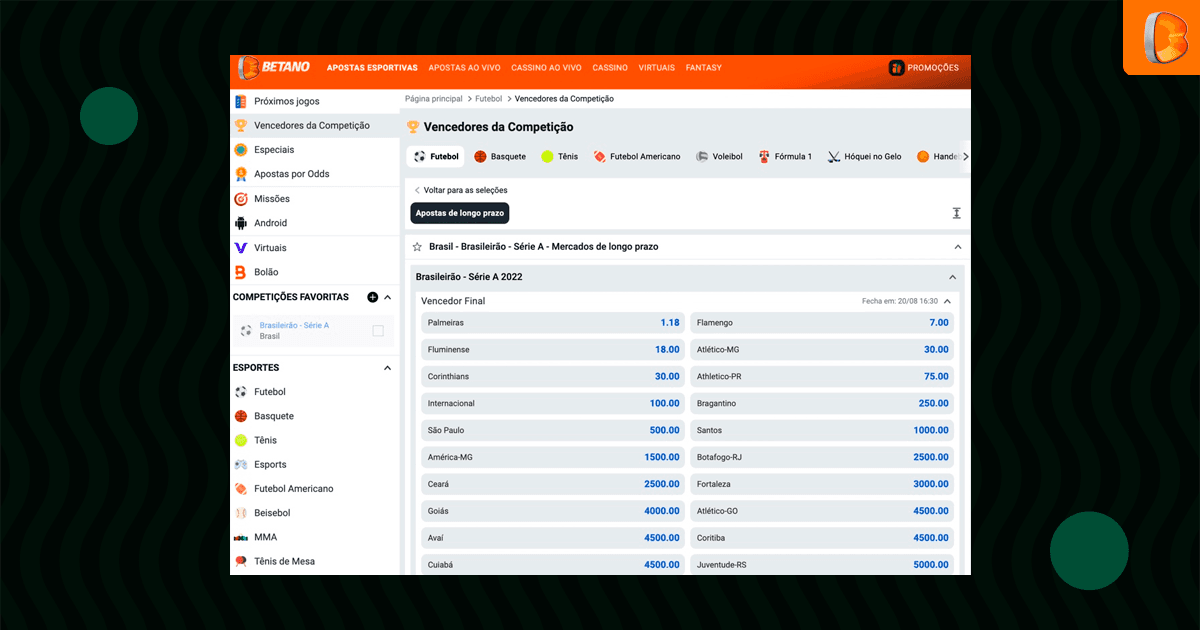Open the Promoções gift icon
1200x630 pixels.
tap(897, 68)
